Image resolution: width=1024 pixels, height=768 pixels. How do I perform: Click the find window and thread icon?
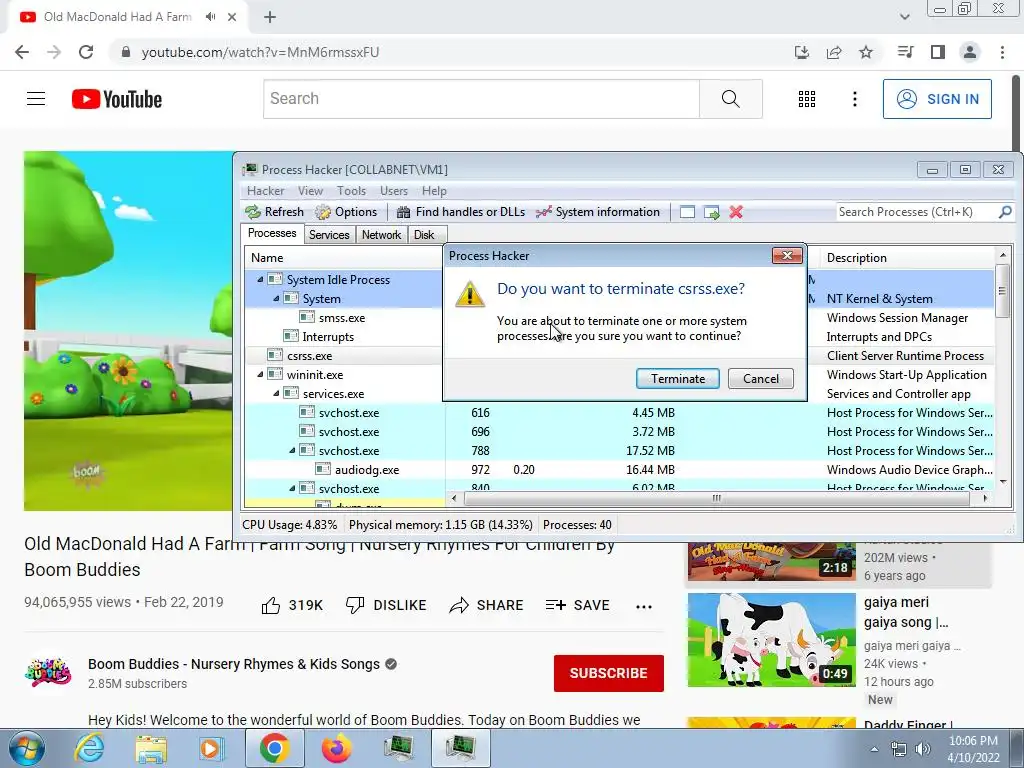pyautogui.click(x=711, y=212)
